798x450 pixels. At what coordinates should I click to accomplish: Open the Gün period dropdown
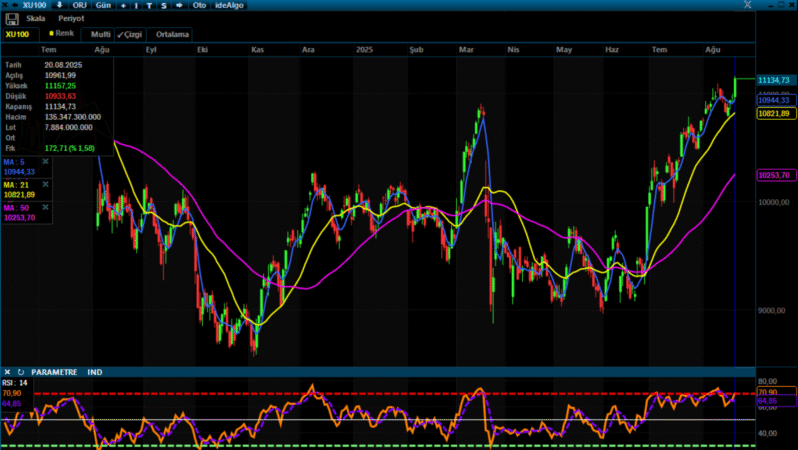click(x=102, y=5)
